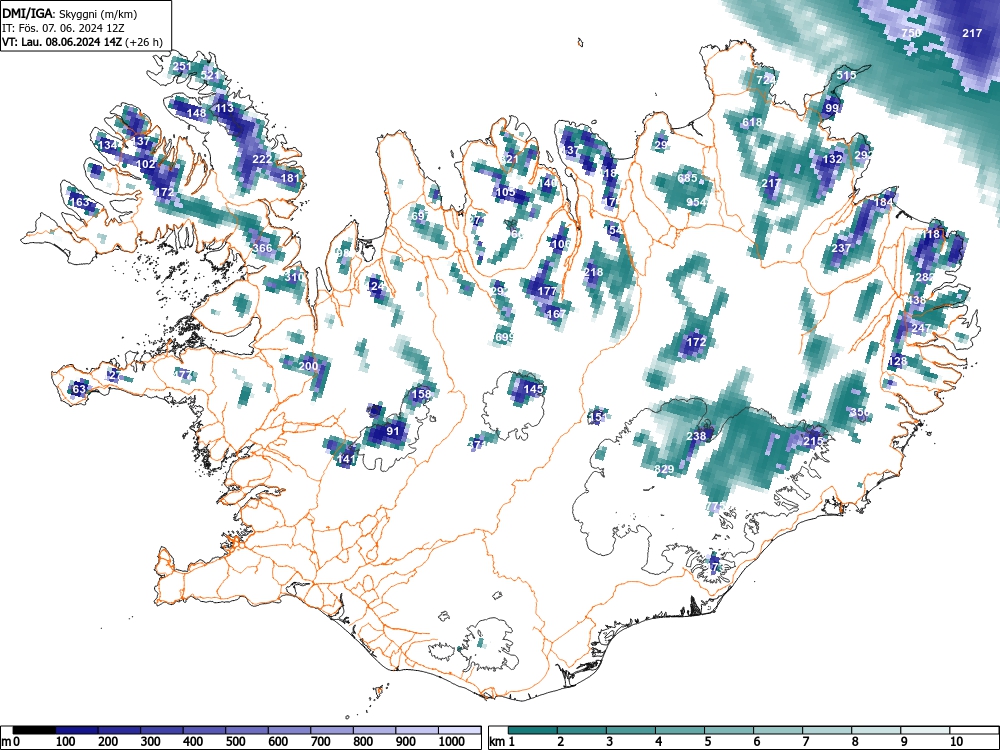Click the visibility value 829 on the map
1000x750 pixels.
tap(665, 469)
